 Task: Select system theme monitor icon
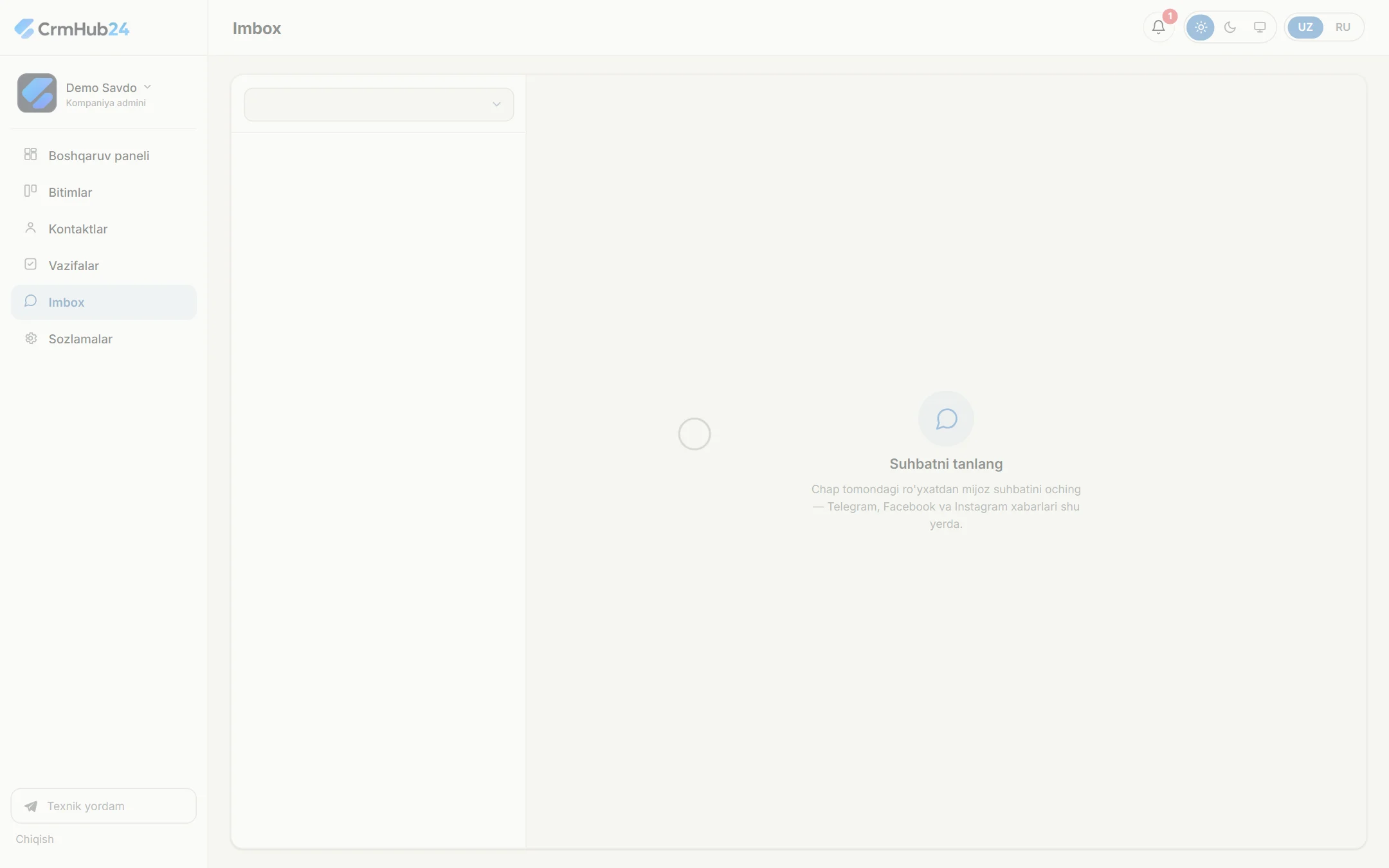[1260, 27]
